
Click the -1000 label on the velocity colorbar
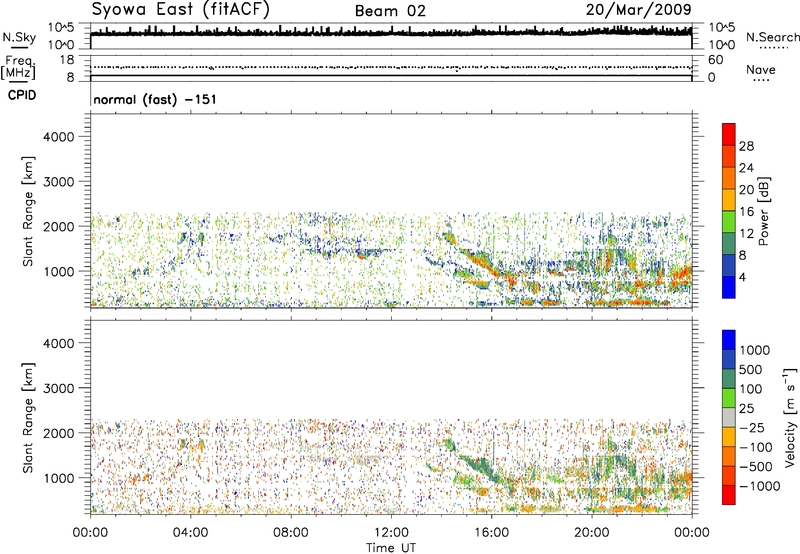(x=759, y=486)
